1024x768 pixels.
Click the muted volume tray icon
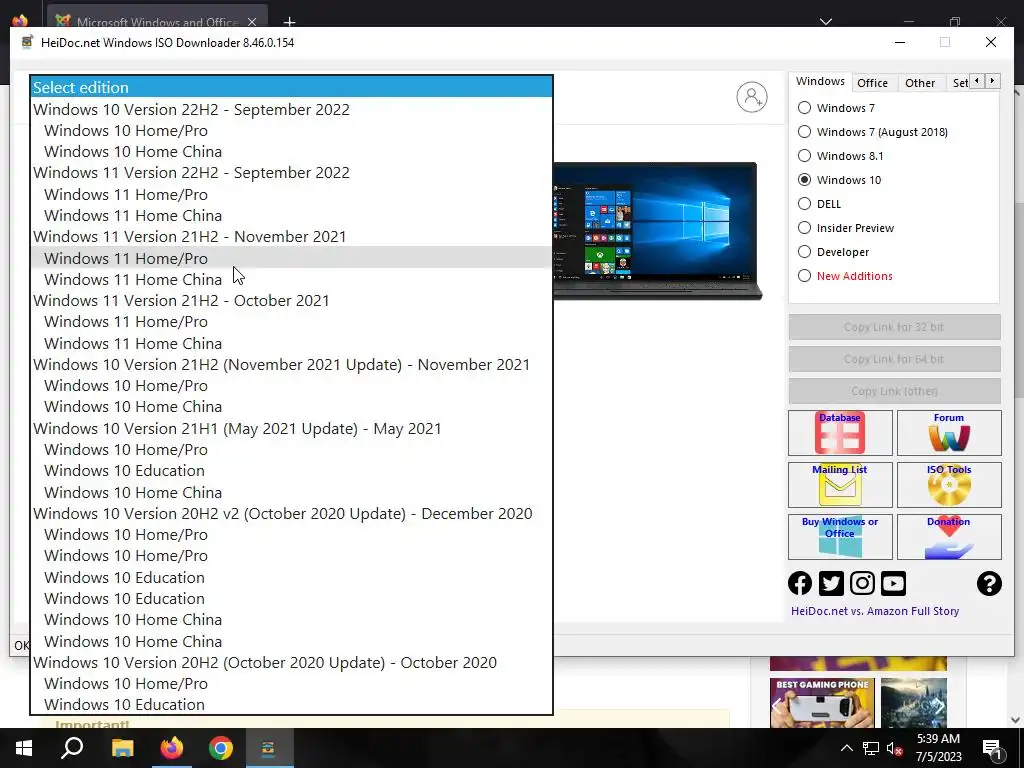coord(894,749)
